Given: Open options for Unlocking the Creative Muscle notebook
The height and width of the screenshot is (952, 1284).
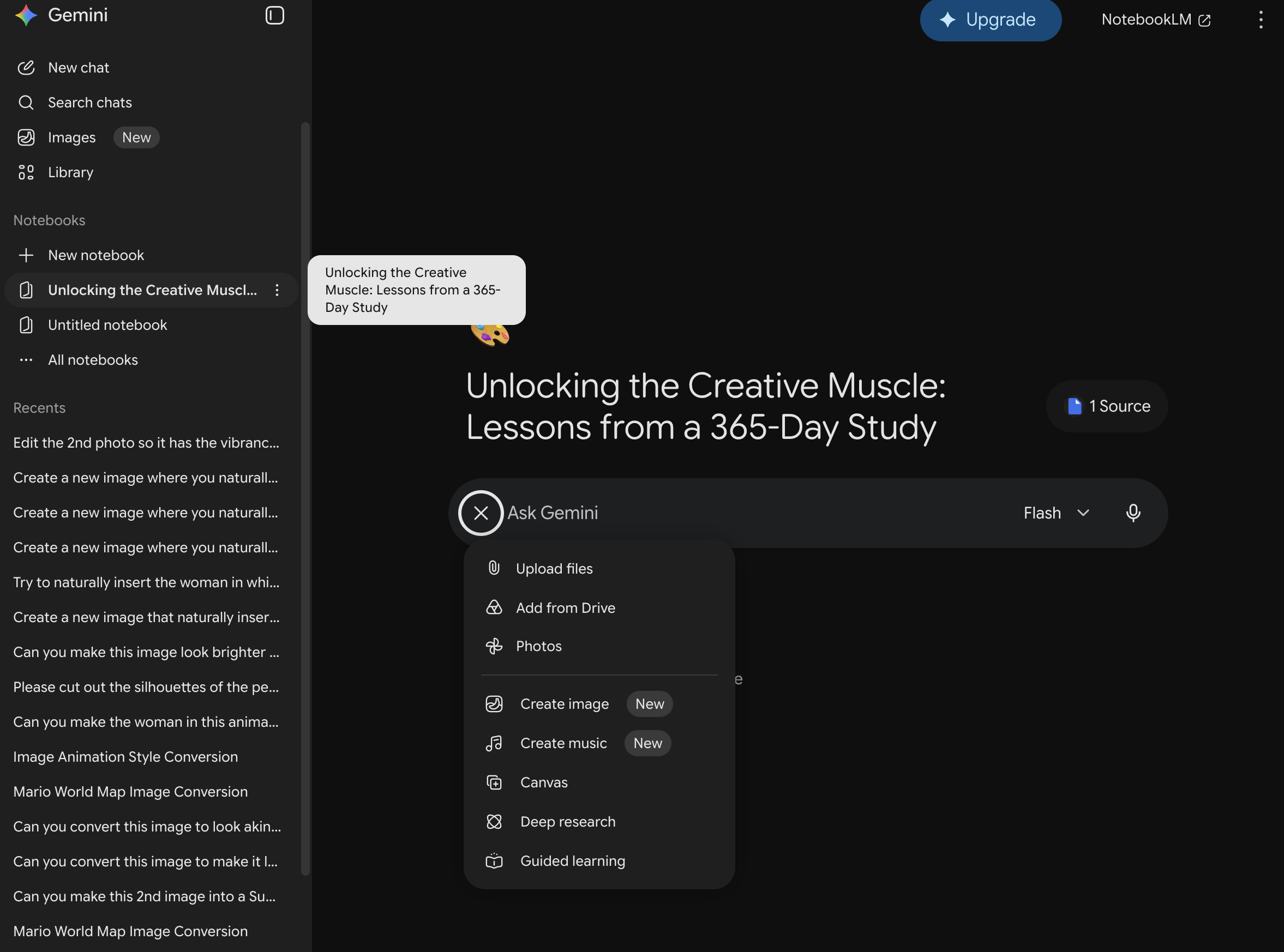Looking at the screenshot, I should pyautogui.click(x=277, y=290).
